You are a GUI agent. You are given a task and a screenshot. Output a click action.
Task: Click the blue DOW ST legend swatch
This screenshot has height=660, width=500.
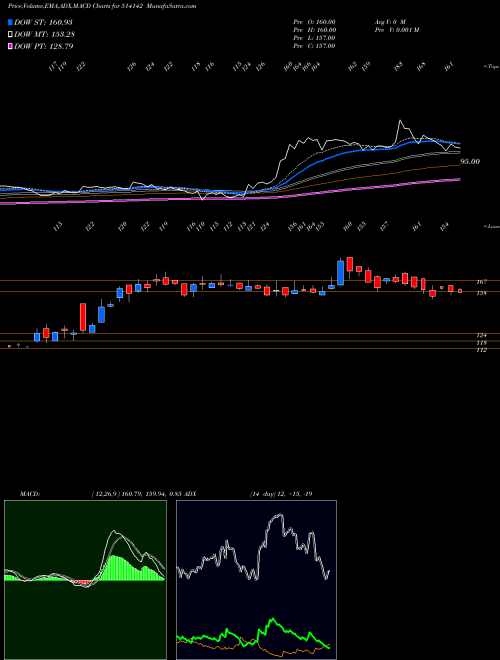point(11,22)
